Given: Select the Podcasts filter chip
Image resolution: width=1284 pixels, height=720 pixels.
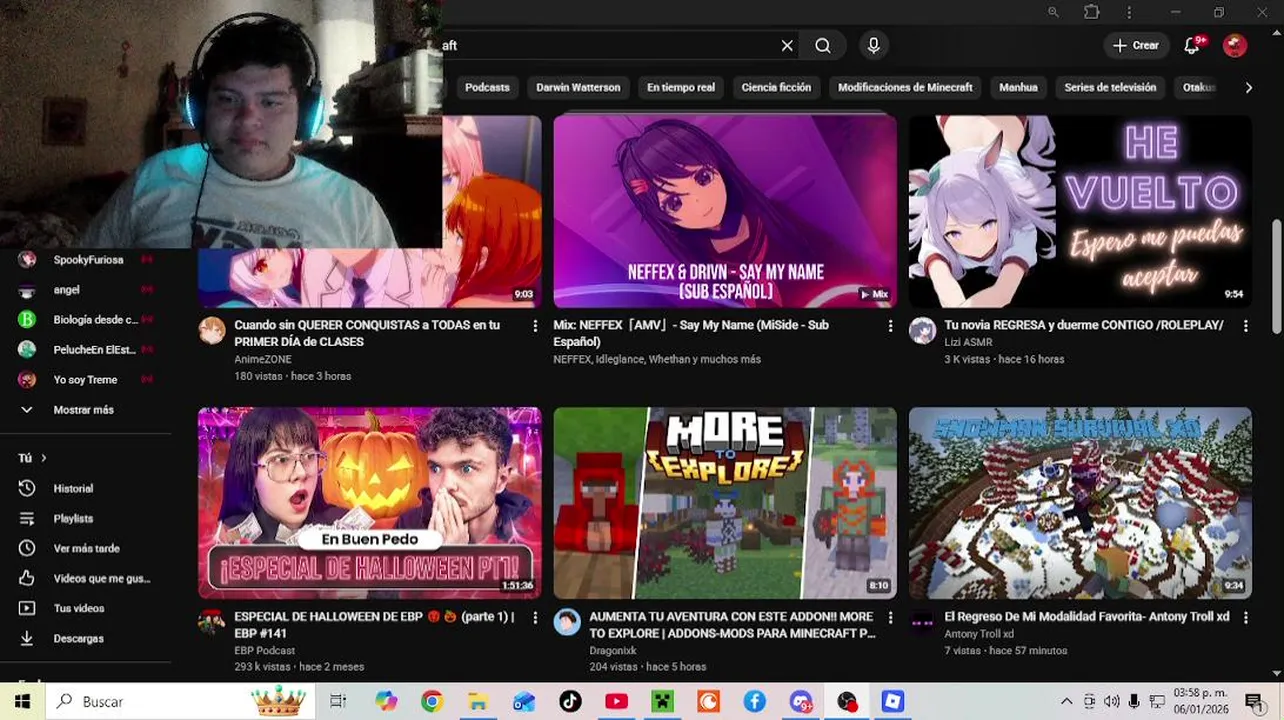Looking at the screenshot, I should tap(487, 87).
